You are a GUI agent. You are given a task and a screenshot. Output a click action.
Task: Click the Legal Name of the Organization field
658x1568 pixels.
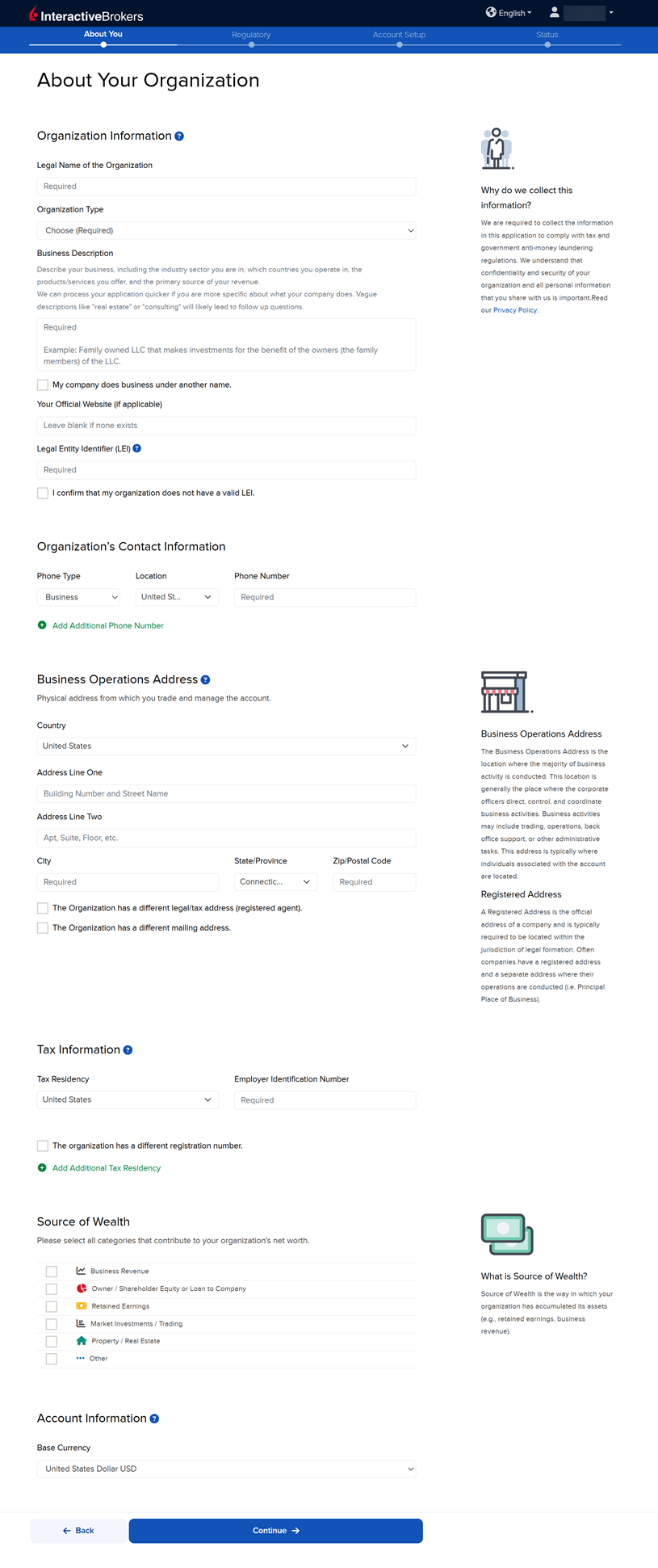click(226, 187)
